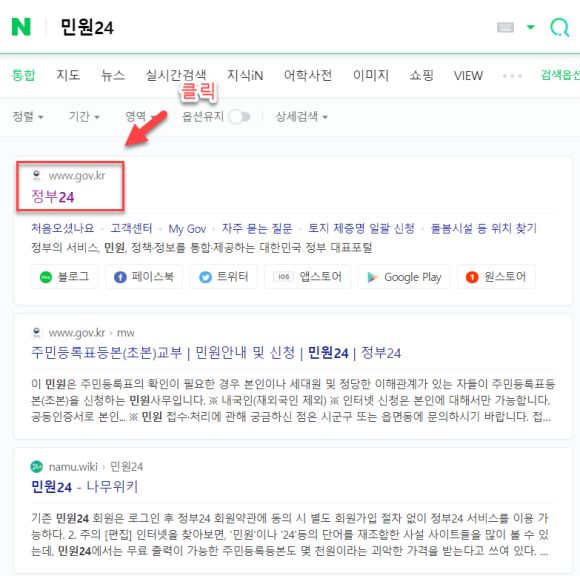The height and width of the screenshot is (576, 580).
Task: Expand the 상세검색 dropdown
Action: (x=302, y=117)
